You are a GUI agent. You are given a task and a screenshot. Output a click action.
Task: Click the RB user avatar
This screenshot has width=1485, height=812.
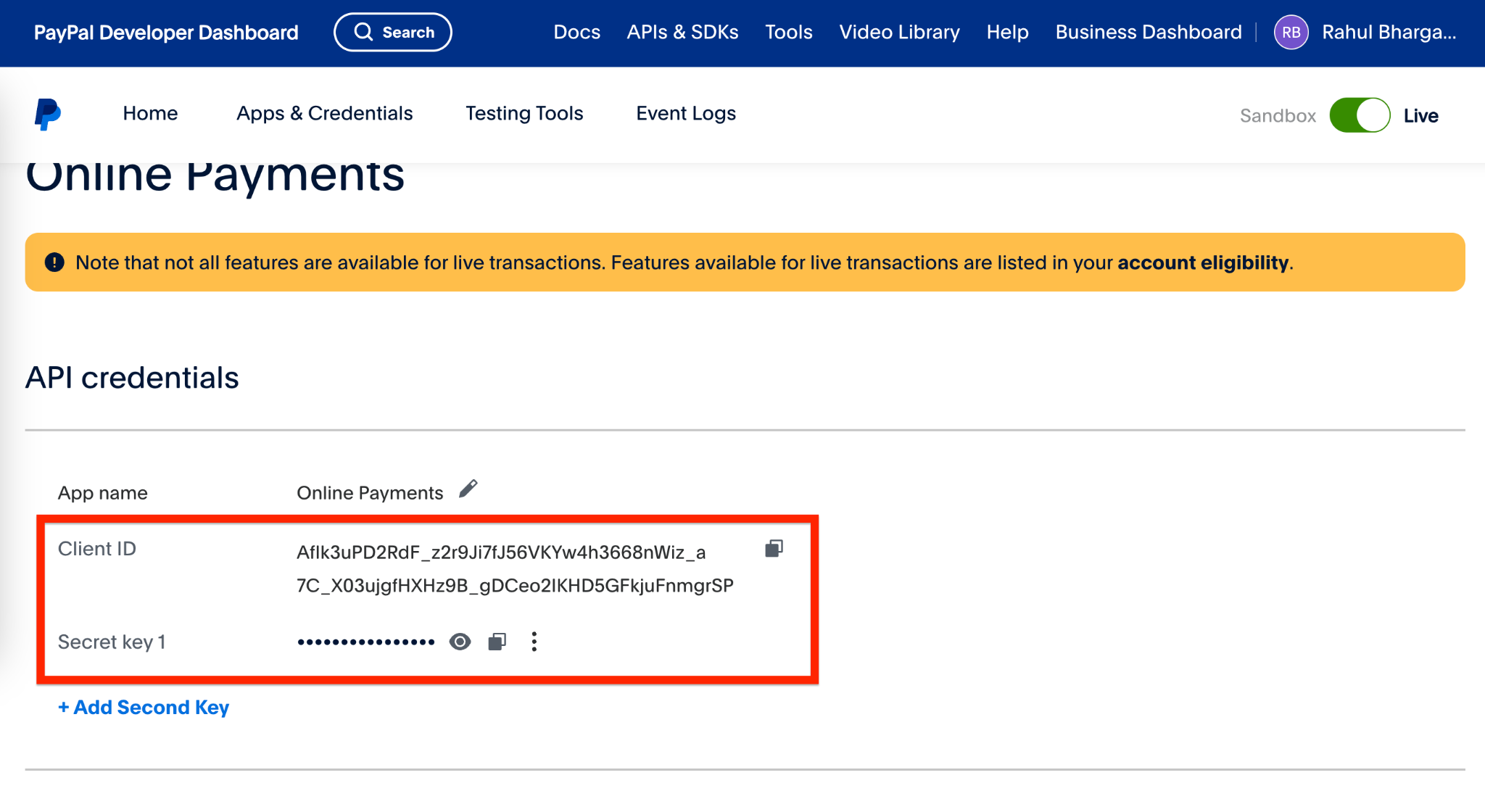click(x=1291, y=33)
